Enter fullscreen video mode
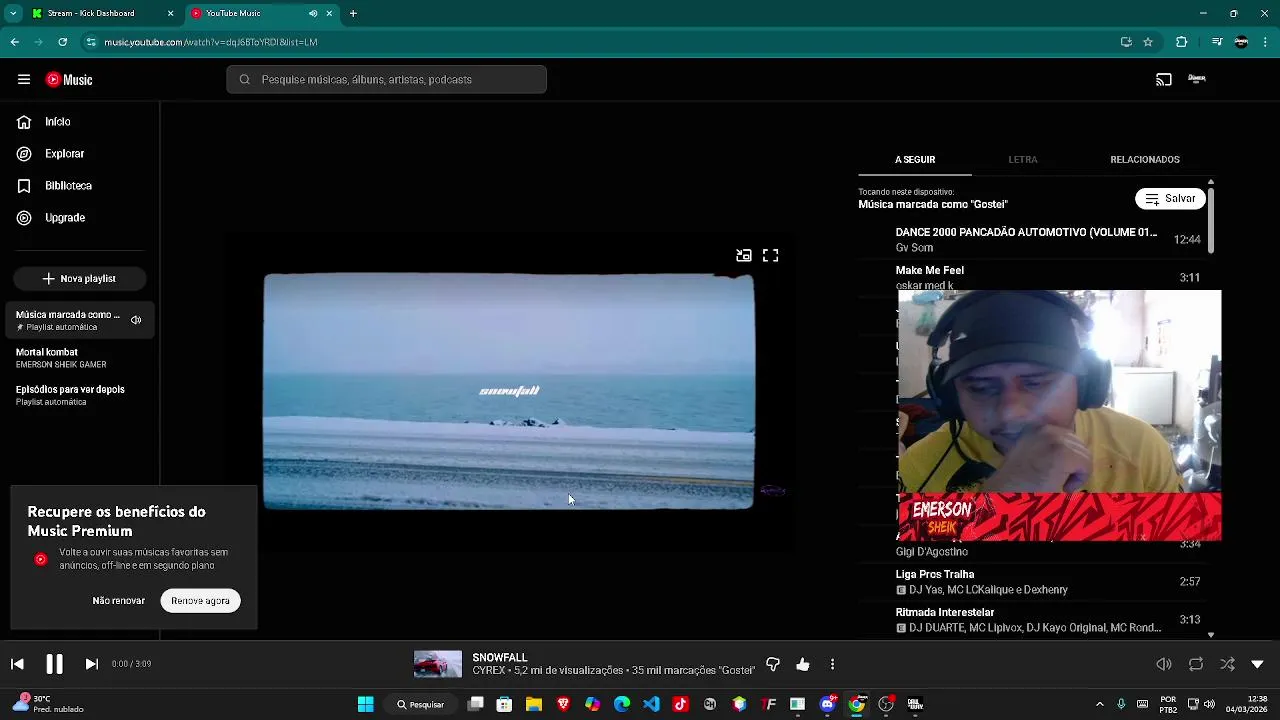 tap(770, 256)
